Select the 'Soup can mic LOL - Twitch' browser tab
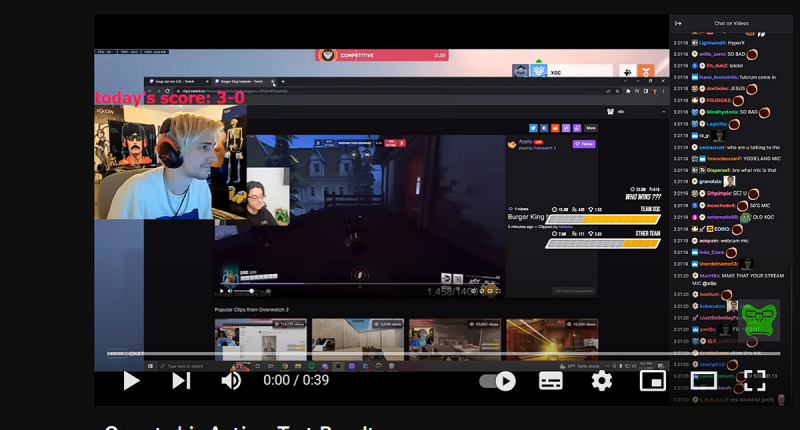 pos(177,82)
